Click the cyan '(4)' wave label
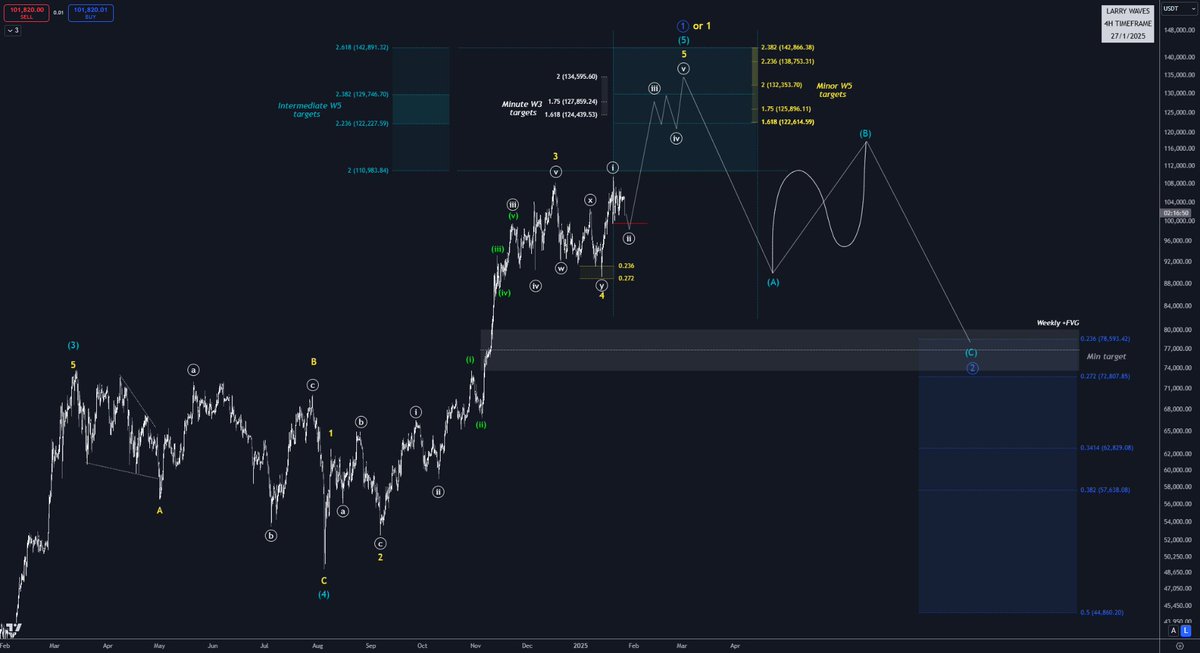 point(324,594)
